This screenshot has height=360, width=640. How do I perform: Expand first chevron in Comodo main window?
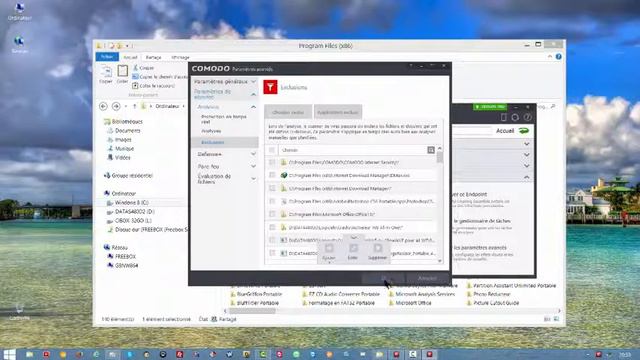pos(527,144)
